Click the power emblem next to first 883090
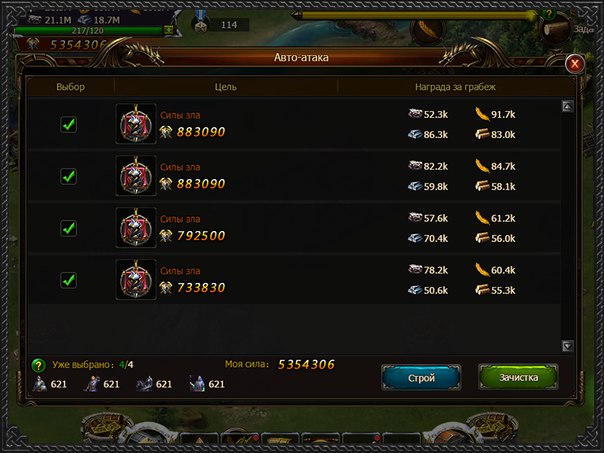The height and width of the screenshot is (453, 604). pyautogui.click(x=166, y=132)
